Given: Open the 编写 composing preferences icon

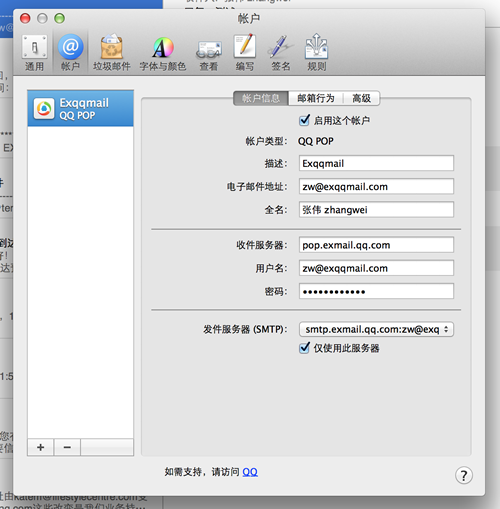Looking at the screenshot, I should (x=245, y=53).
